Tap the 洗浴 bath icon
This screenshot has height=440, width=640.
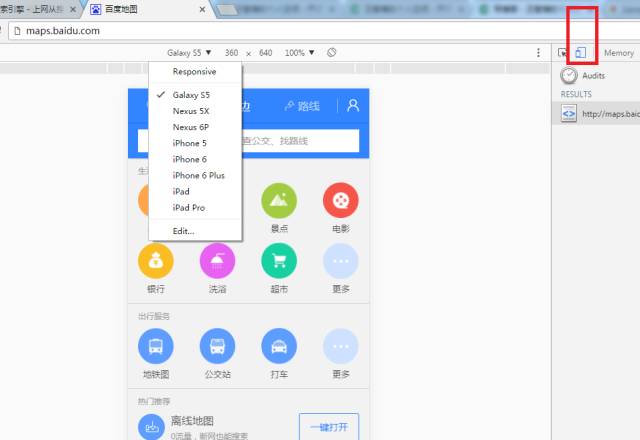tap(218, 261)
